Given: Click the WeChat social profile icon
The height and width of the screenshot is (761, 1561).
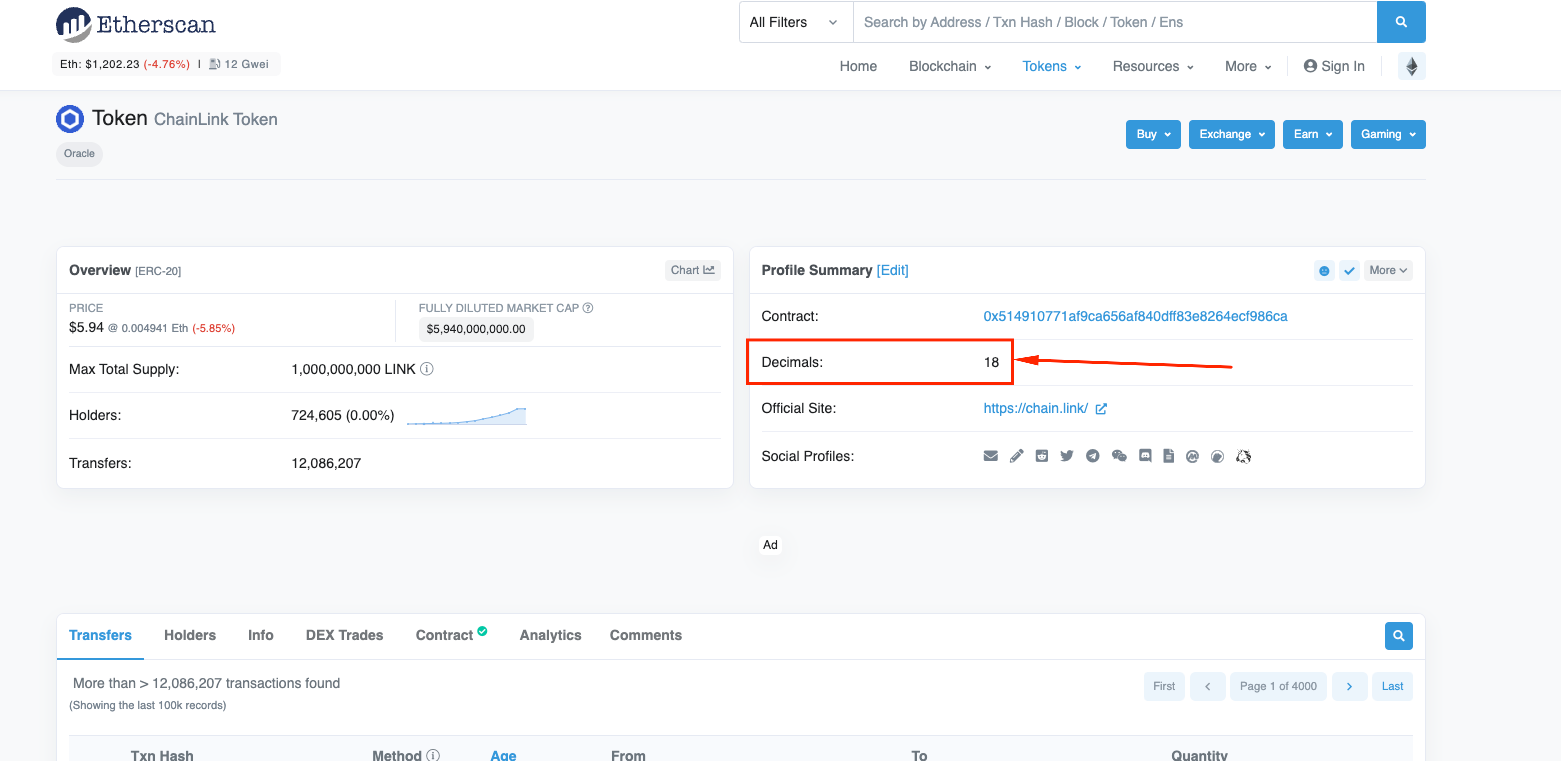Looking at the screenshot, I should pos(1119,456).
